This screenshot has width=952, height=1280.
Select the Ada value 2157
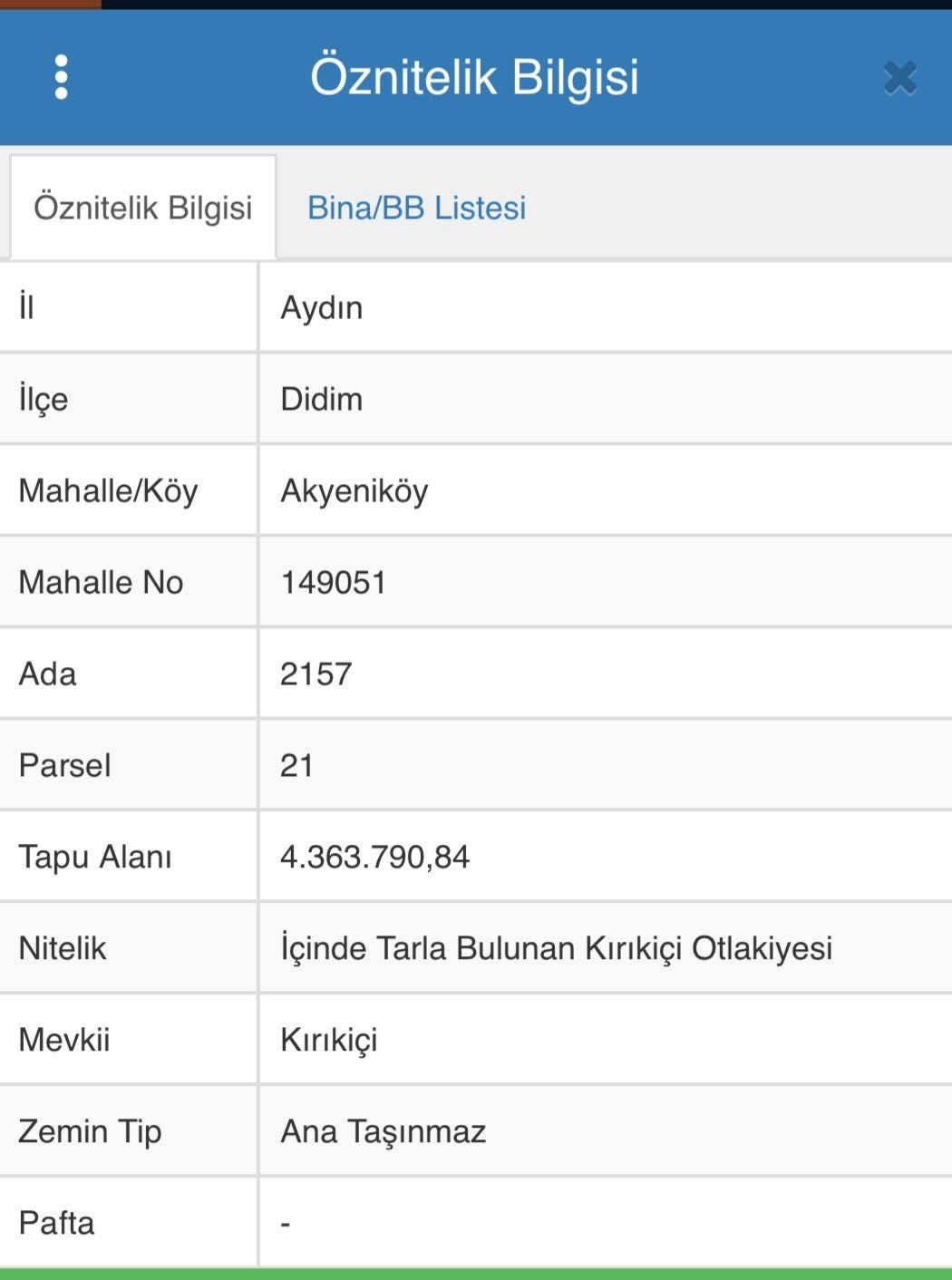coord(316,674)
